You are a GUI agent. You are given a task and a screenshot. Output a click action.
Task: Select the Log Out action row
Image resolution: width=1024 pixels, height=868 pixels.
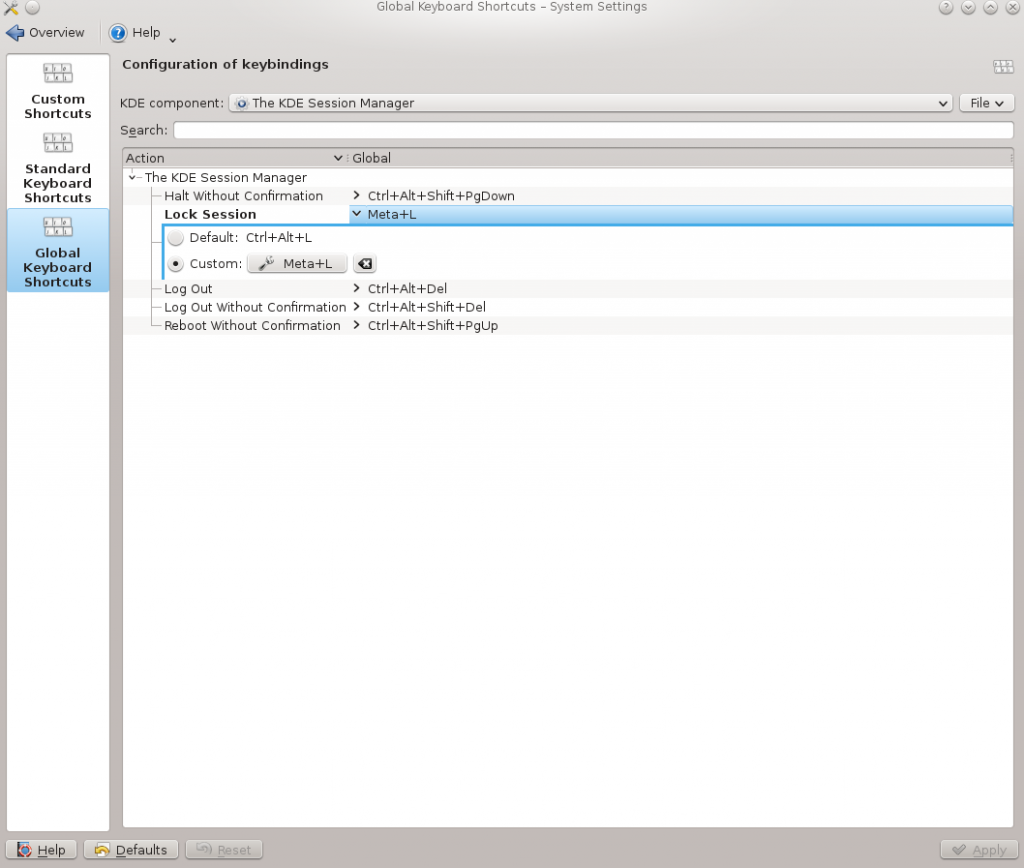click(188, 289)
